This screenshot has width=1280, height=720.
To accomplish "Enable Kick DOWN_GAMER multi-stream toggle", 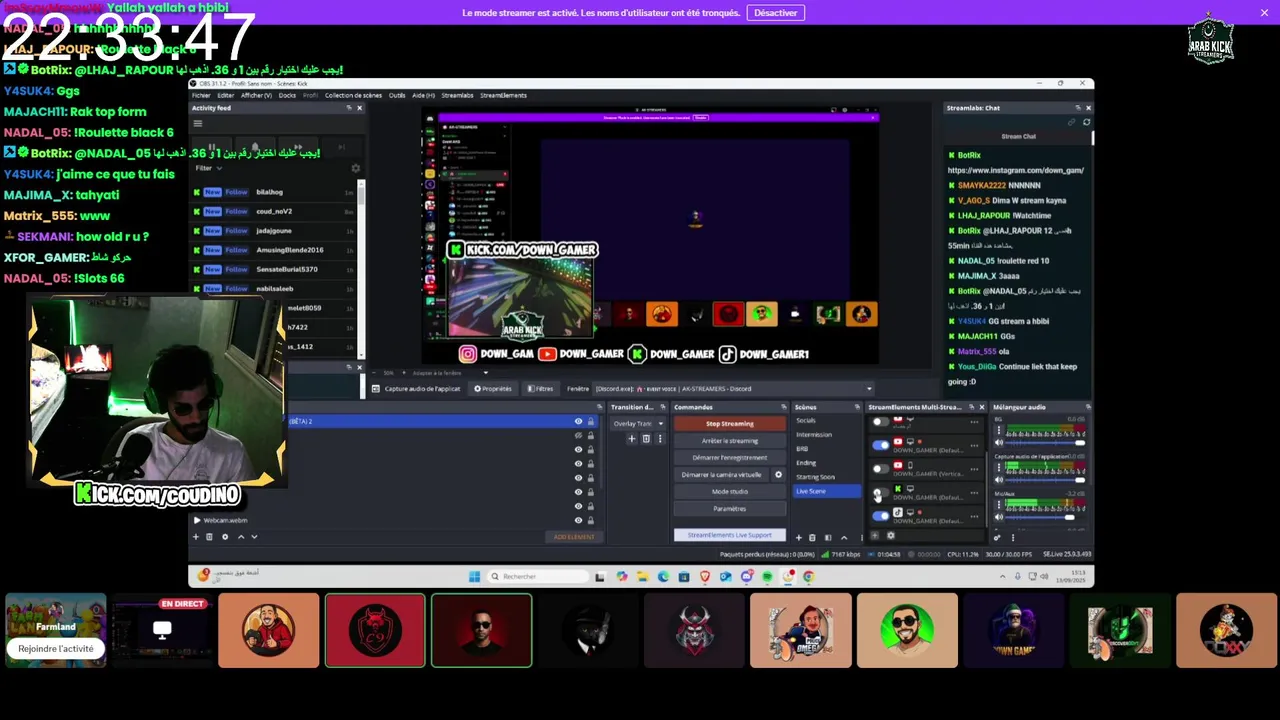I will [x=880, y=492].
